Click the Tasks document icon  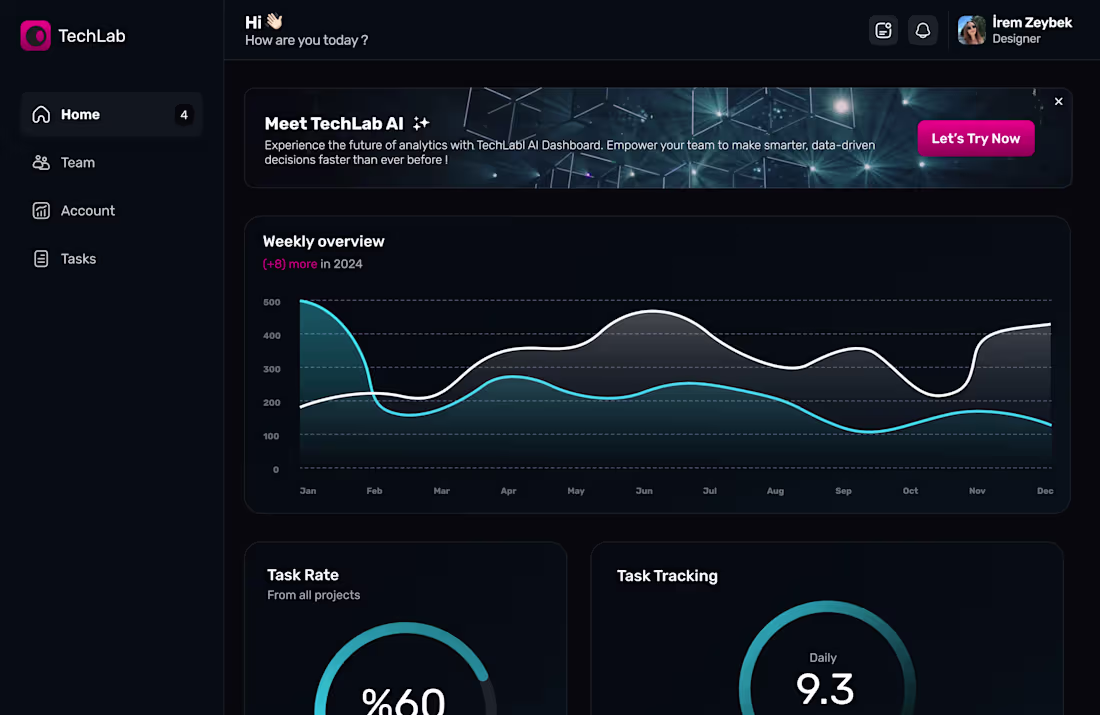pyautogui.click(x=41, y=258)
